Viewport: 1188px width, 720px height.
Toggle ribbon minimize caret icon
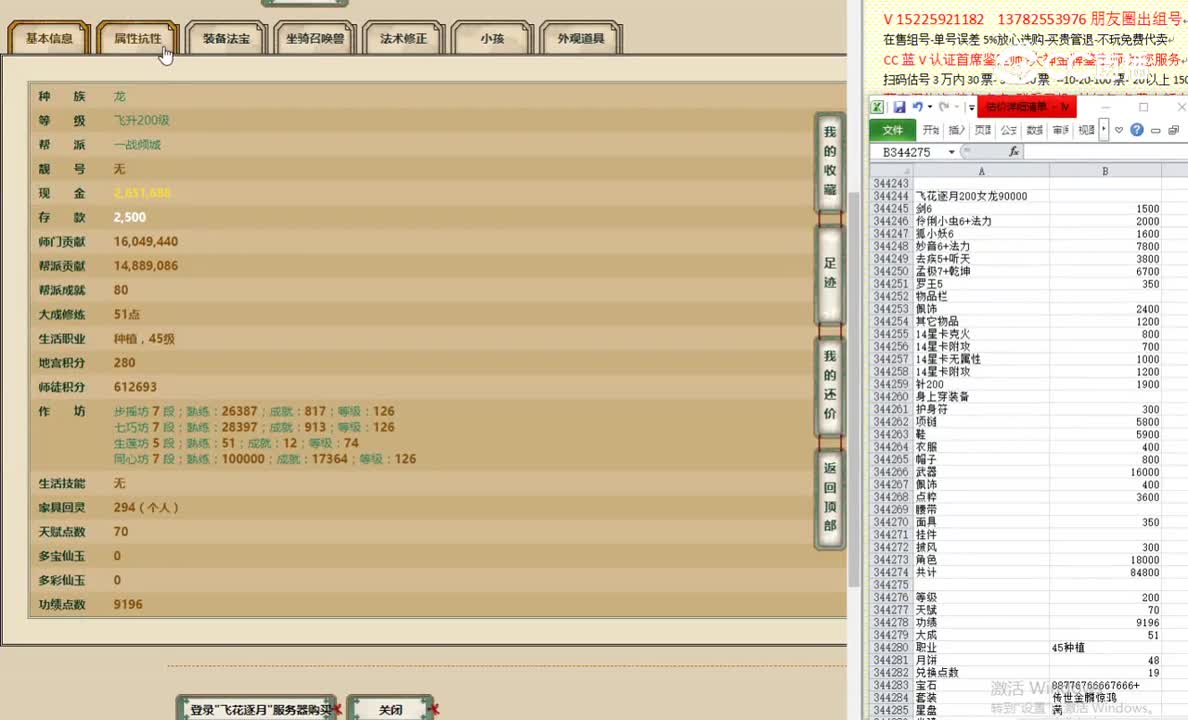click(x=1119, y=130)
